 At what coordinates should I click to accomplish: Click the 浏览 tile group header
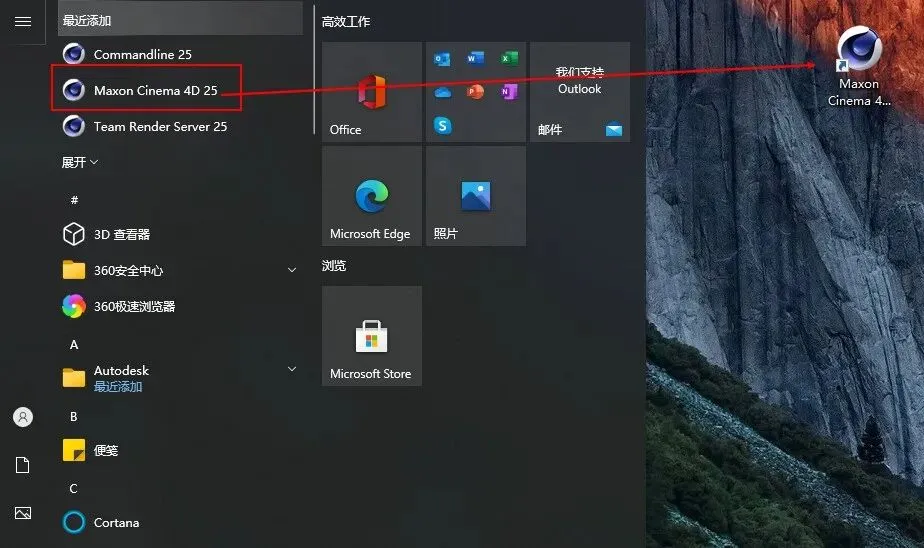coord(334,266)
